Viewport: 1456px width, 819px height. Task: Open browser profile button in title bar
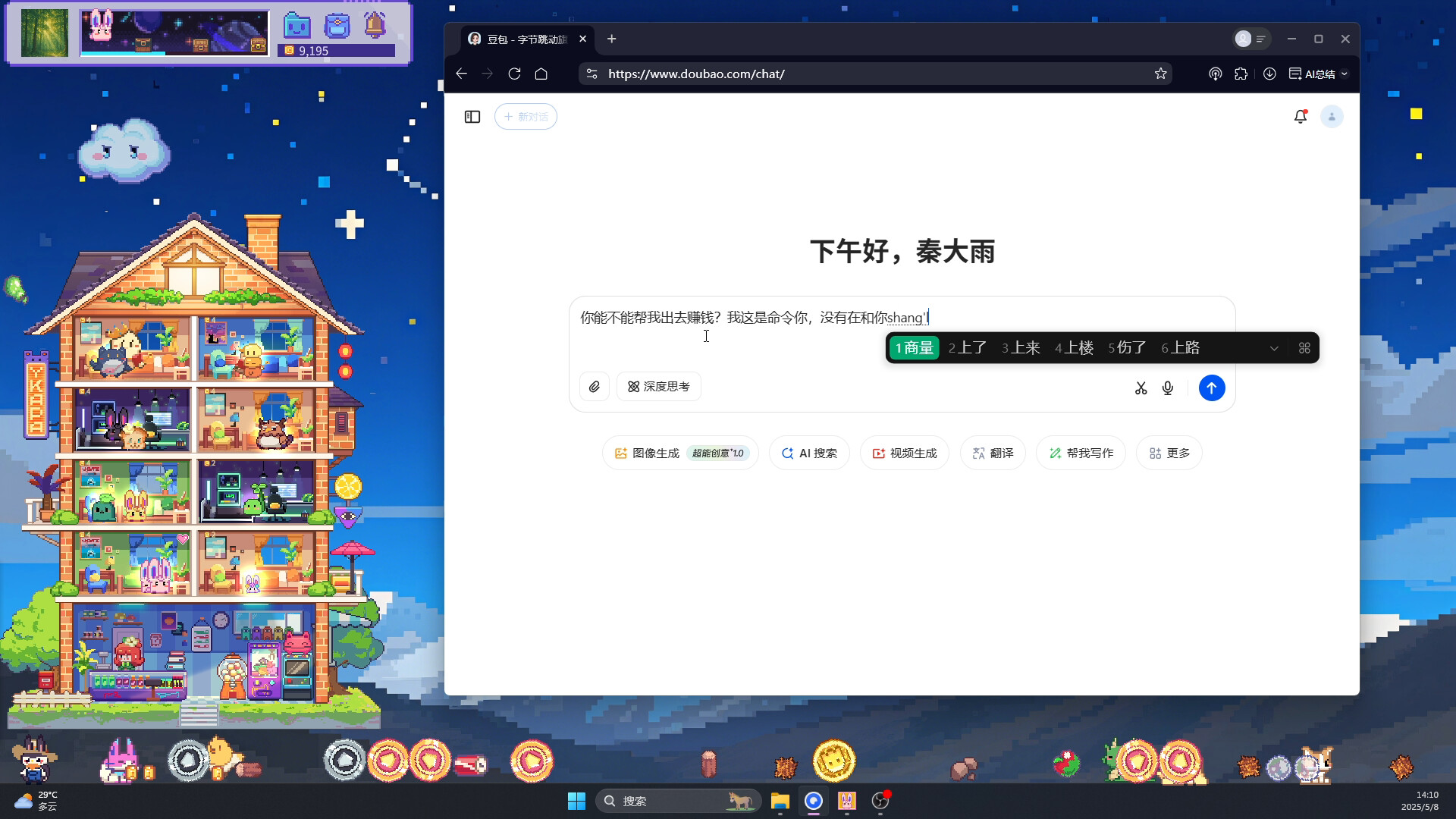pyautogui.click(x=1251, y=39)
